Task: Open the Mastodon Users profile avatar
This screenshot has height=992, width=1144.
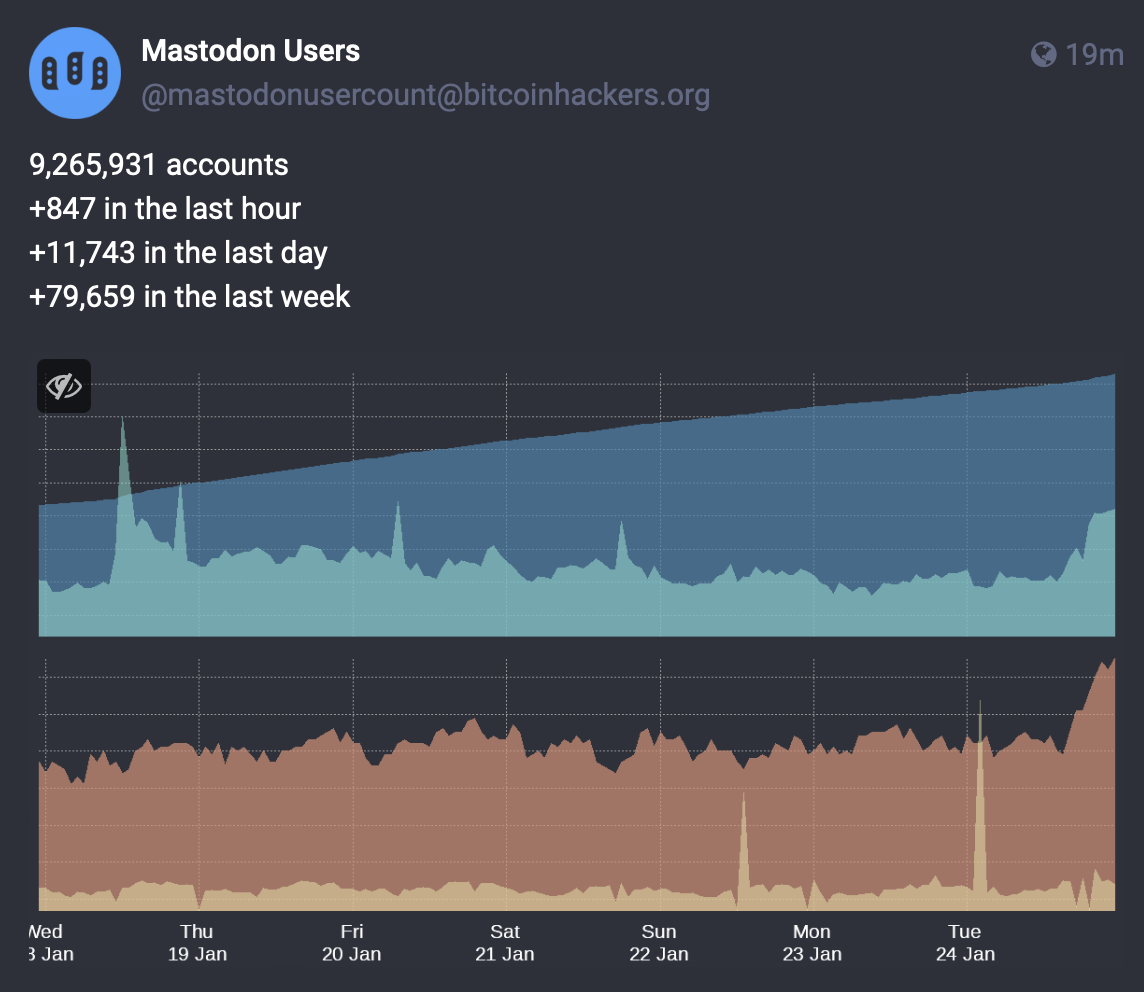Action: pyautogui.click(x=74, y=73)
